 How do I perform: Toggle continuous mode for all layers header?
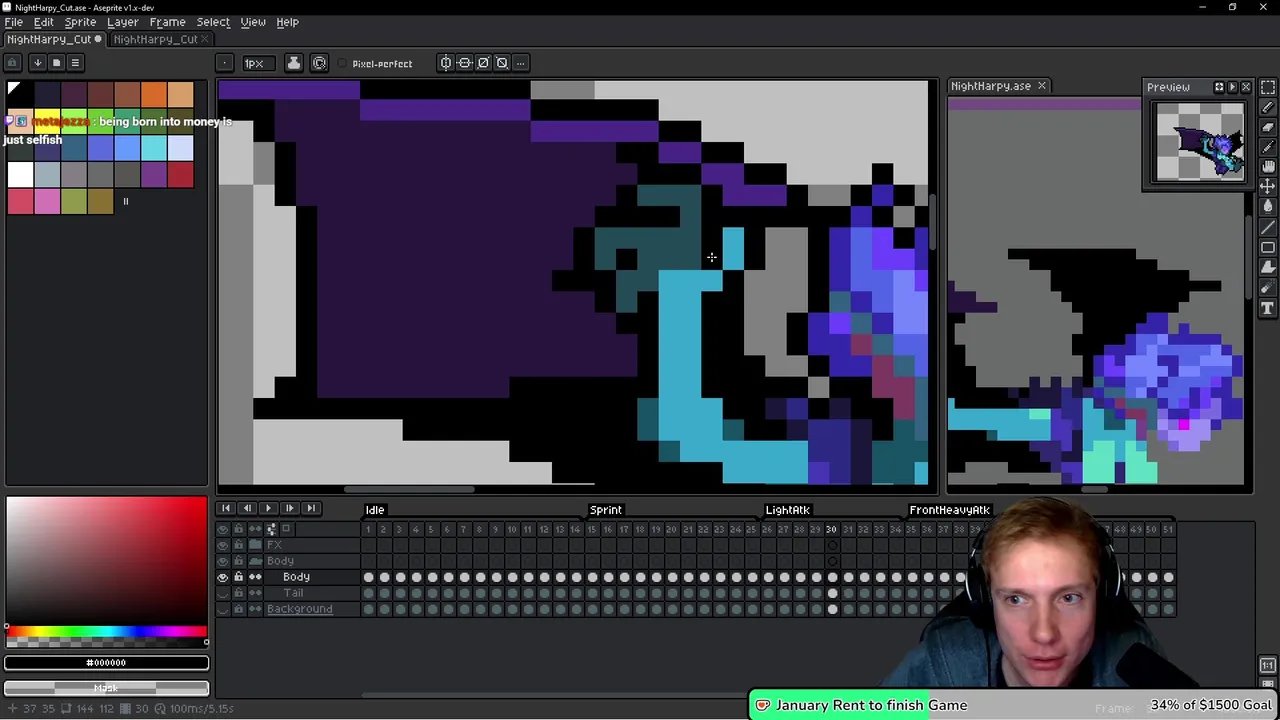click(x=255, y=529)
